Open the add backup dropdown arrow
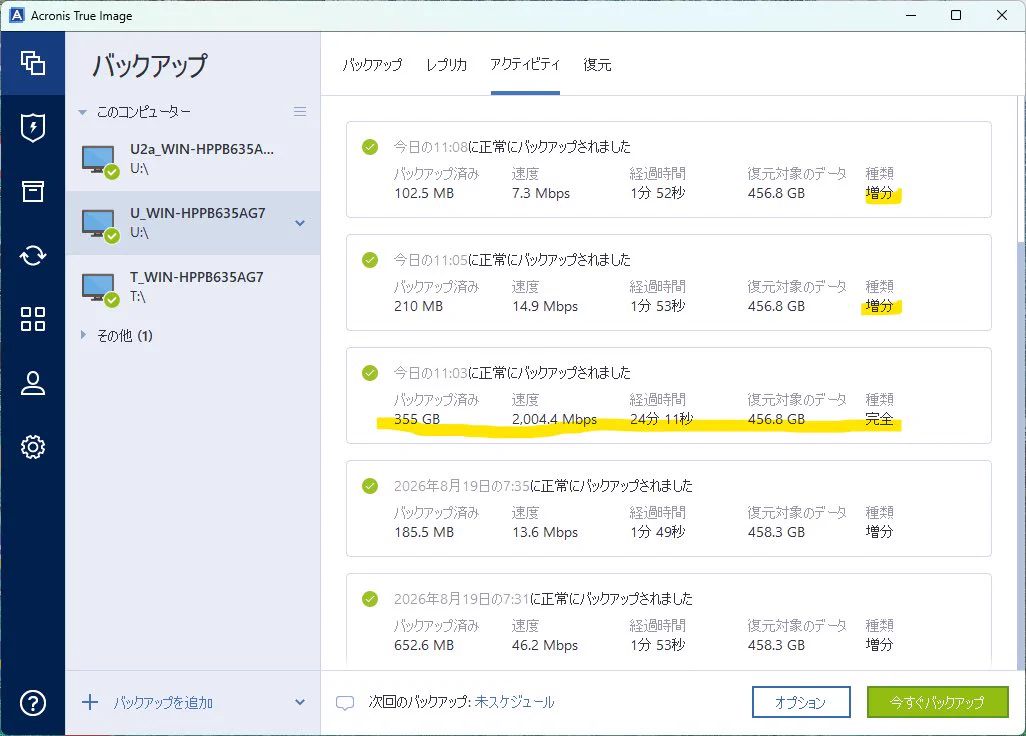 [300, 703]
